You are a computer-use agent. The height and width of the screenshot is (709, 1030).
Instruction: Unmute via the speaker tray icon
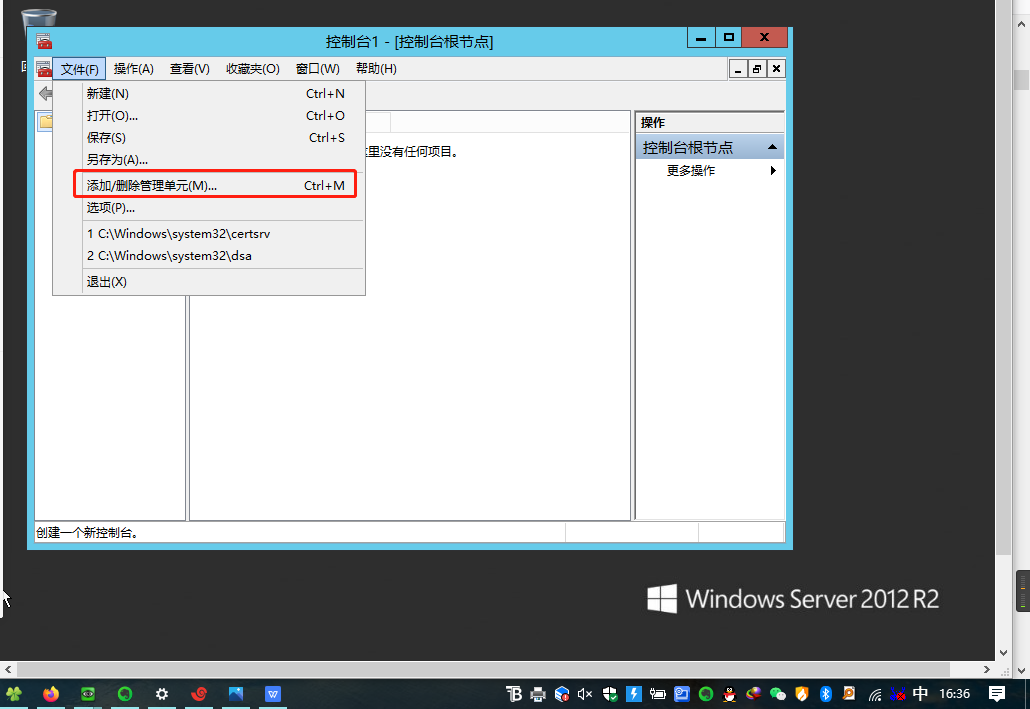(585, 694)
